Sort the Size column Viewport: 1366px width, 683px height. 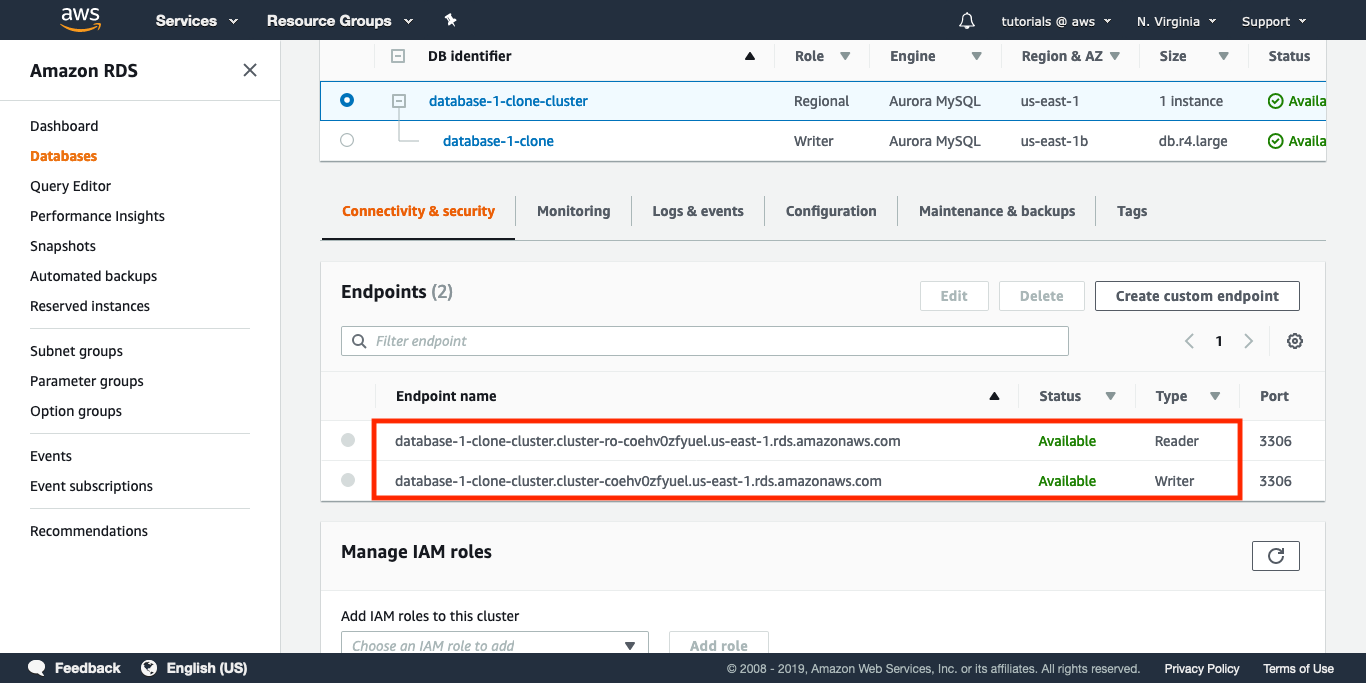tap(1223, 56)
